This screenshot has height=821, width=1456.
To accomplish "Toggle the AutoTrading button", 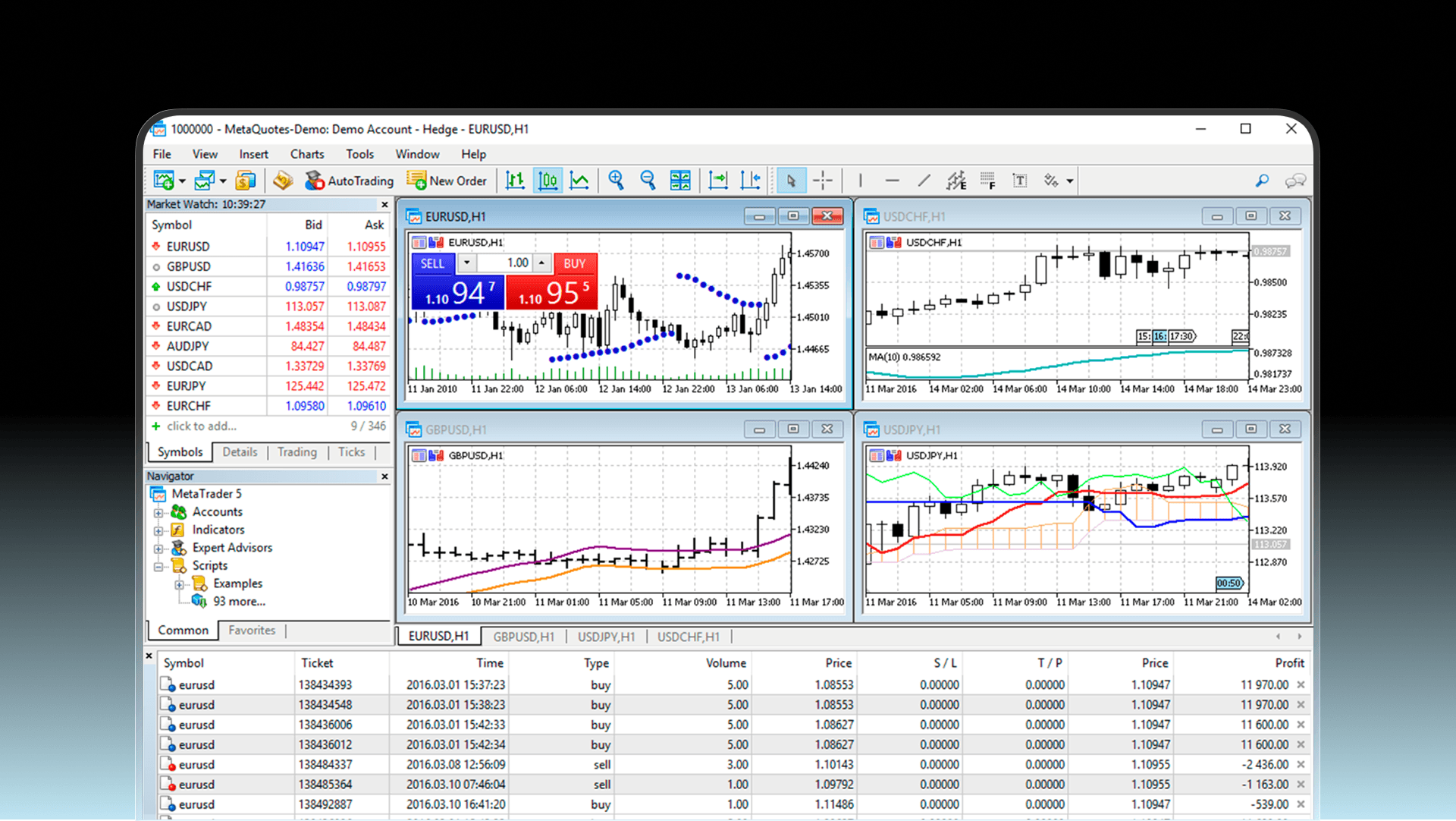I will click(x=350, y=181).
